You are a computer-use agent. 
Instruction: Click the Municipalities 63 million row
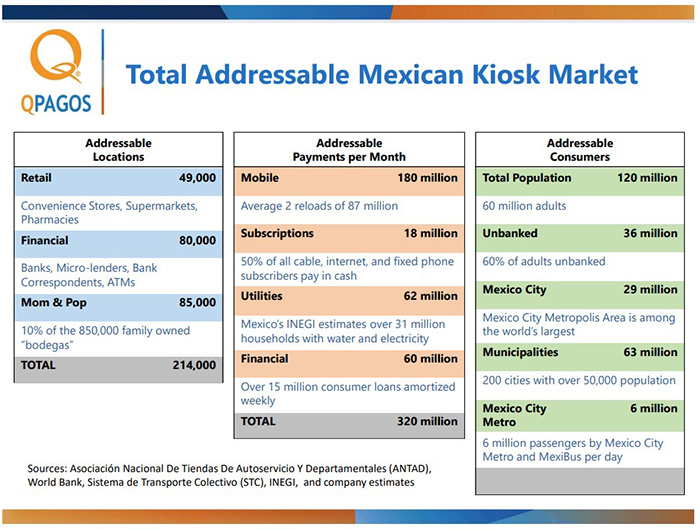580,353
